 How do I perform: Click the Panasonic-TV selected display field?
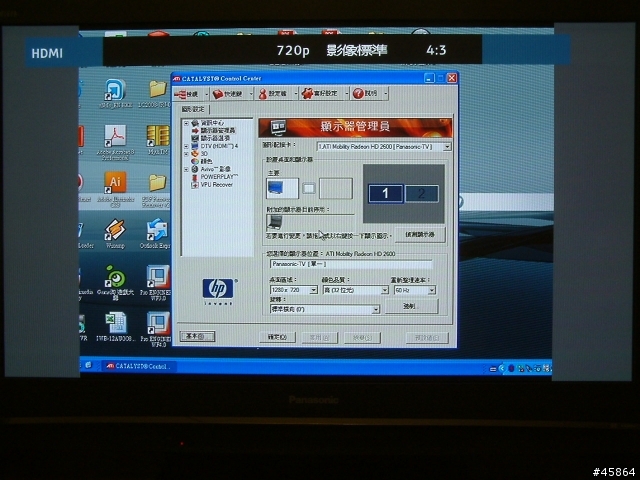[351, 264]
